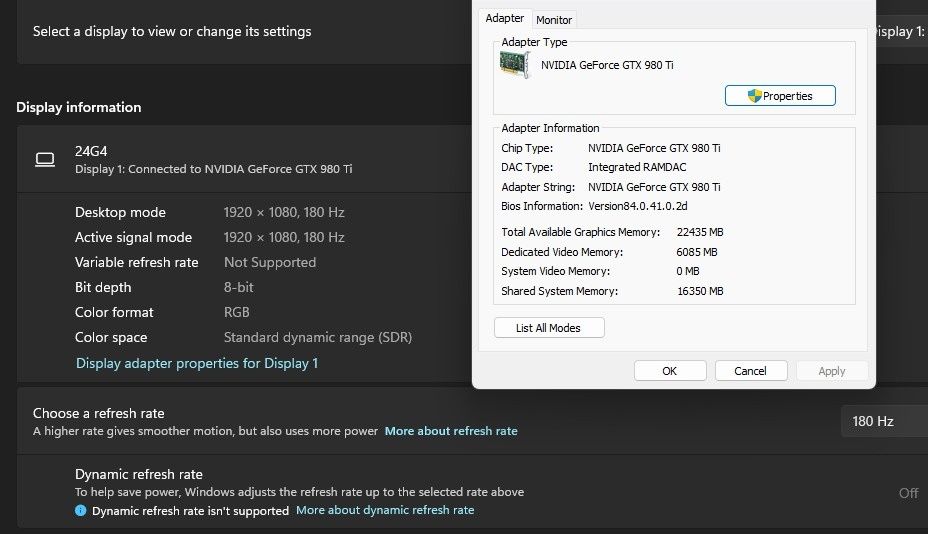
Task: Click System Video Memory 0 MB value
Action: click(x=688, y=271)
